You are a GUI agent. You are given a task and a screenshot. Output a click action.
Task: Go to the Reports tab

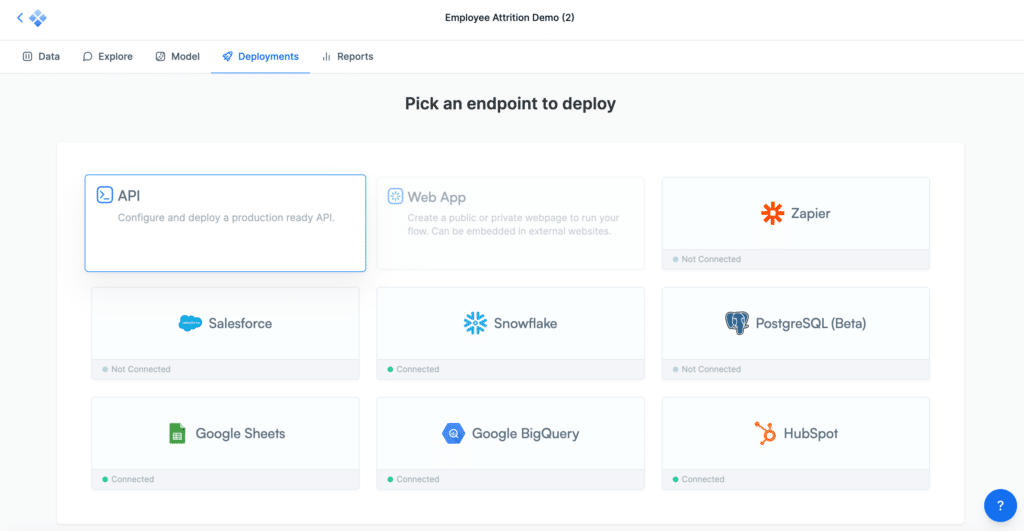(x=347, y=57)
